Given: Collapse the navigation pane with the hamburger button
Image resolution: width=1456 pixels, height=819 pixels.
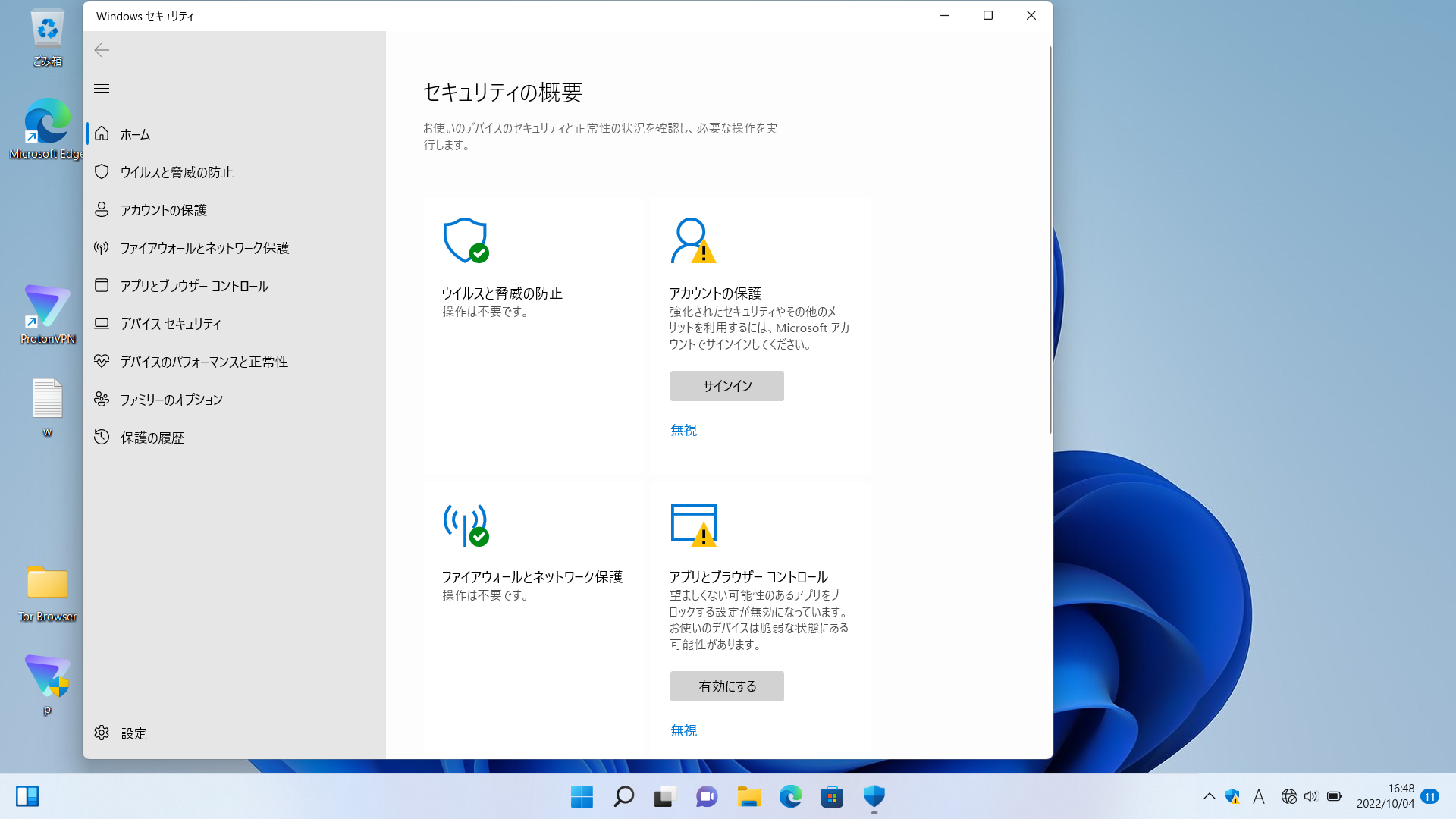Looking at the screenshot, I should tap(102, 88).
